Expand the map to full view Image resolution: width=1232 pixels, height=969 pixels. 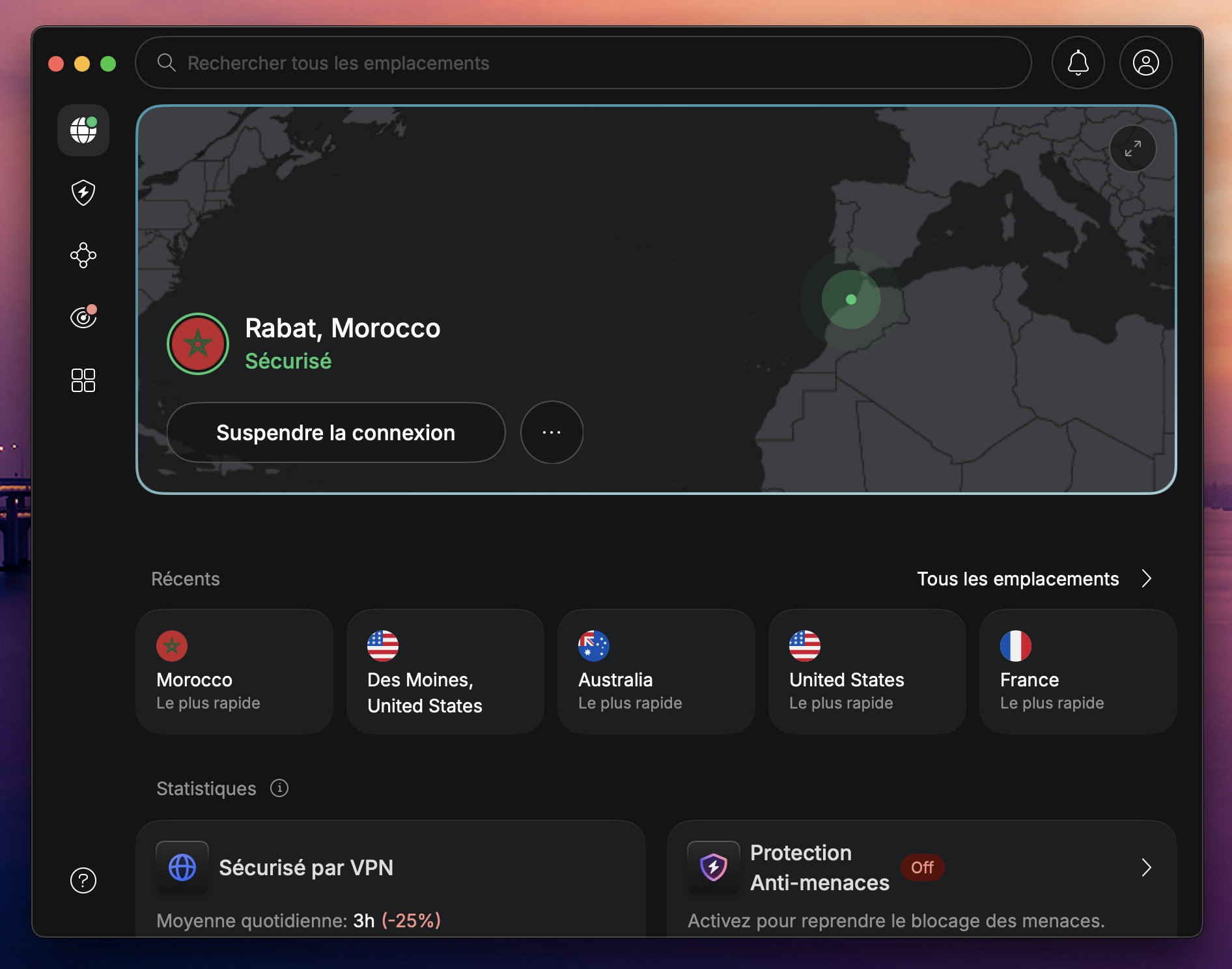[x=1133, y=148]
